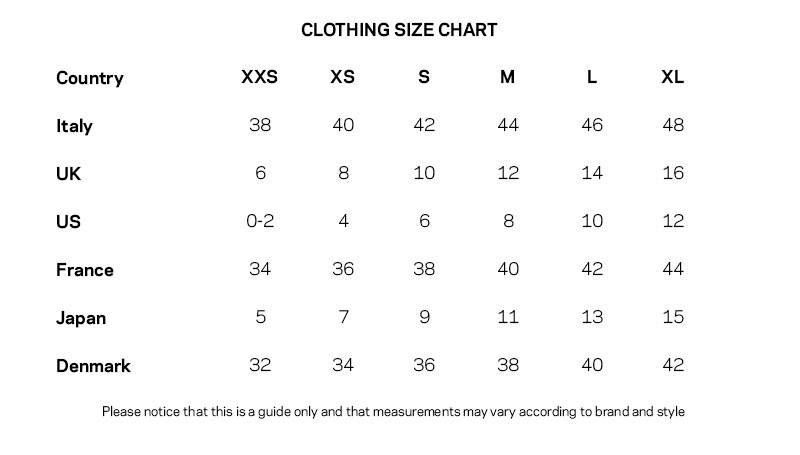Click the Italy row label
The width and height of the screenshot is (800, 455).
[x=74, y=126]
